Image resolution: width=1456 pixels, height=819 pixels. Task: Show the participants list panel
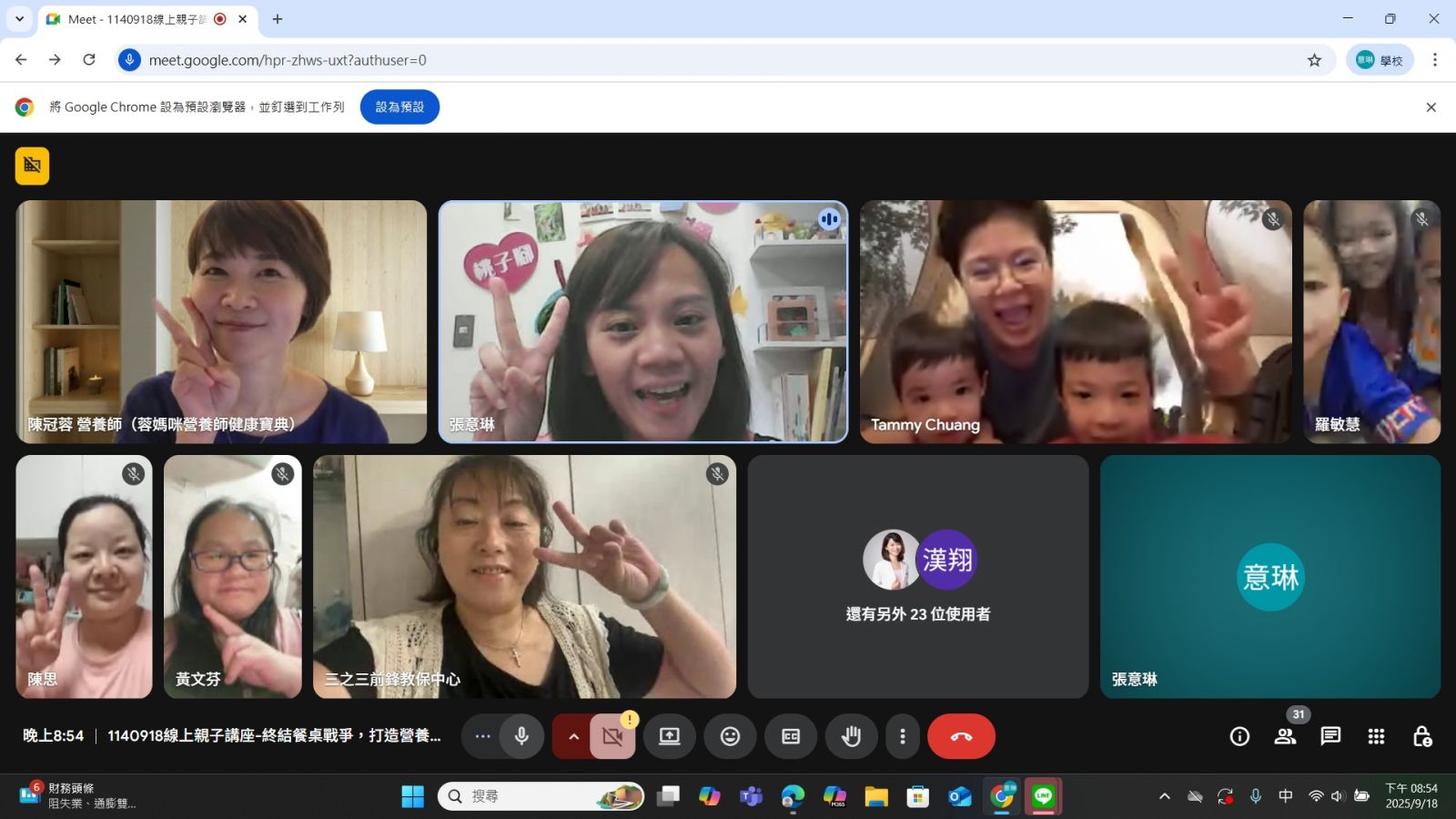tap(1285, 736)
